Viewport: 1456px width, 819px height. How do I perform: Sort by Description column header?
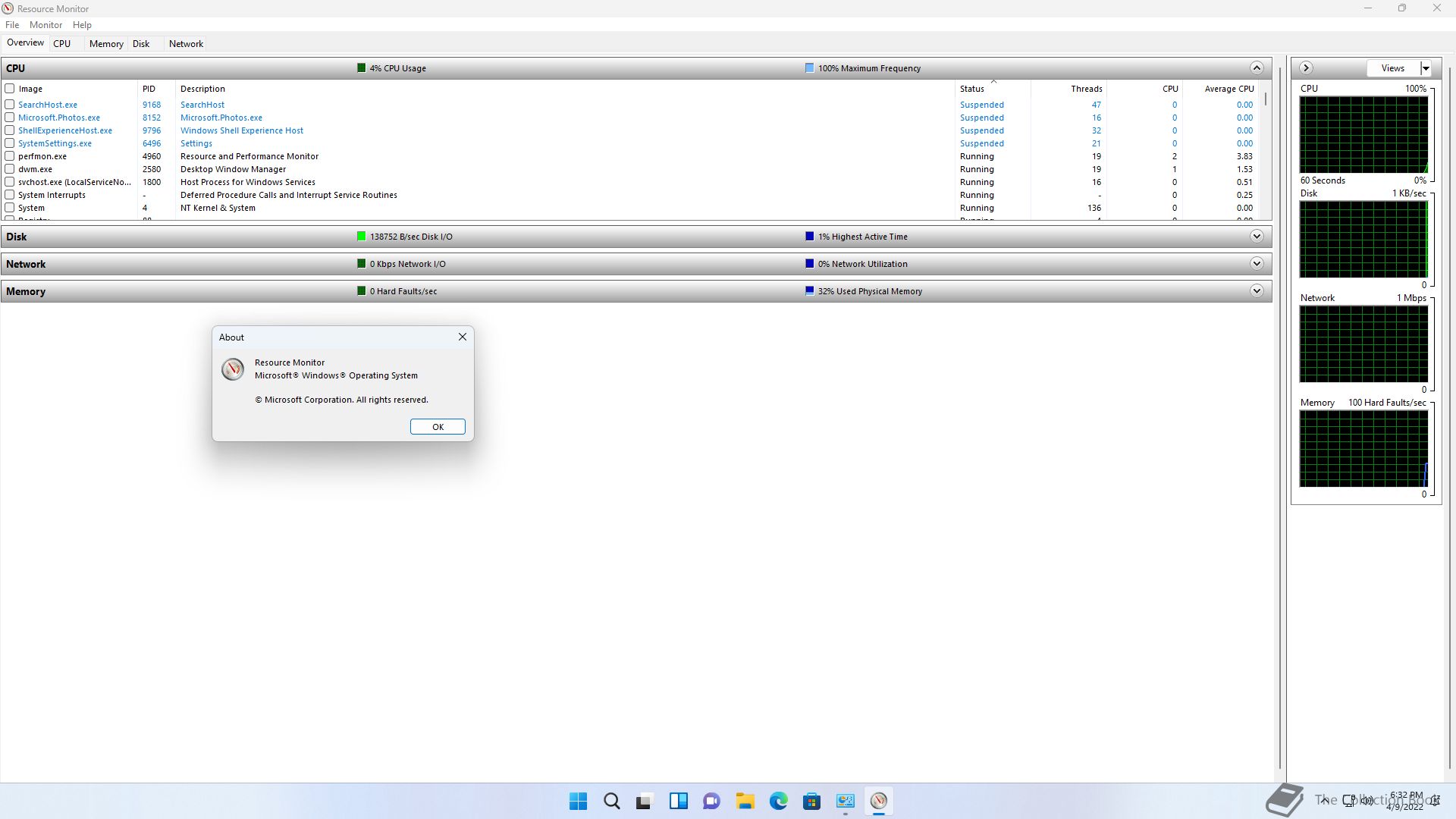pos(565,89)
